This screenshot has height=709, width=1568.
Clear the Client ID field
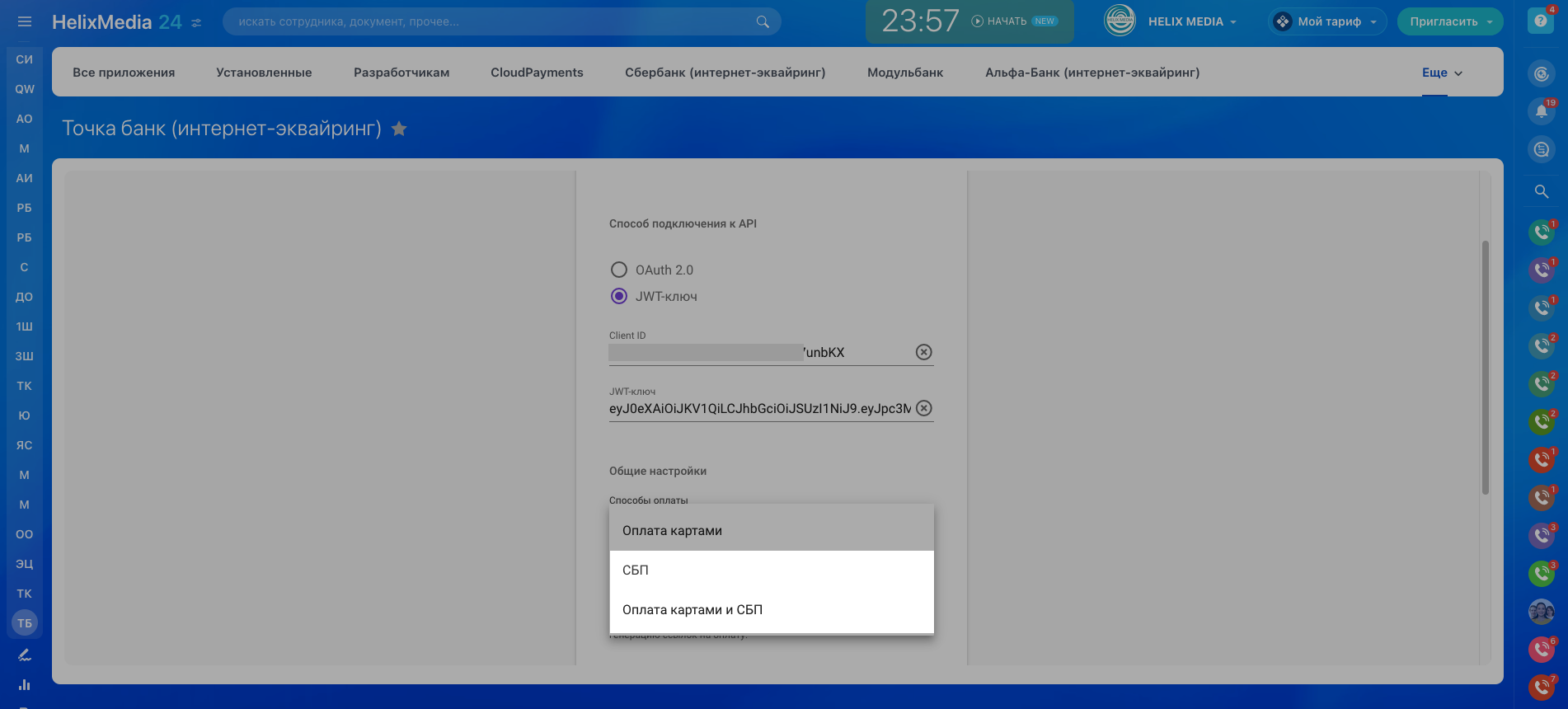(923, 352)
